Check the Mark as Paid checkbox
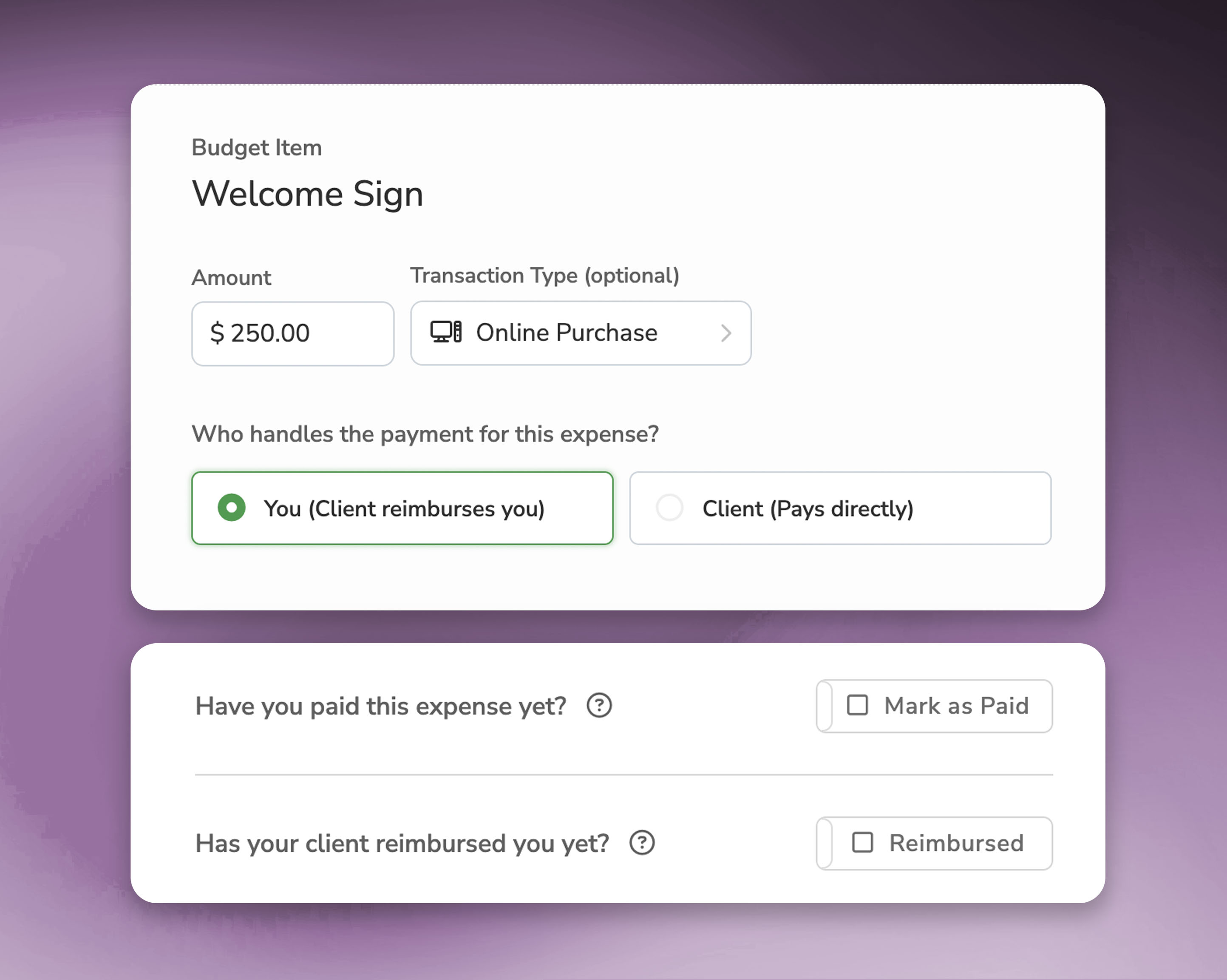 (857, 705)
